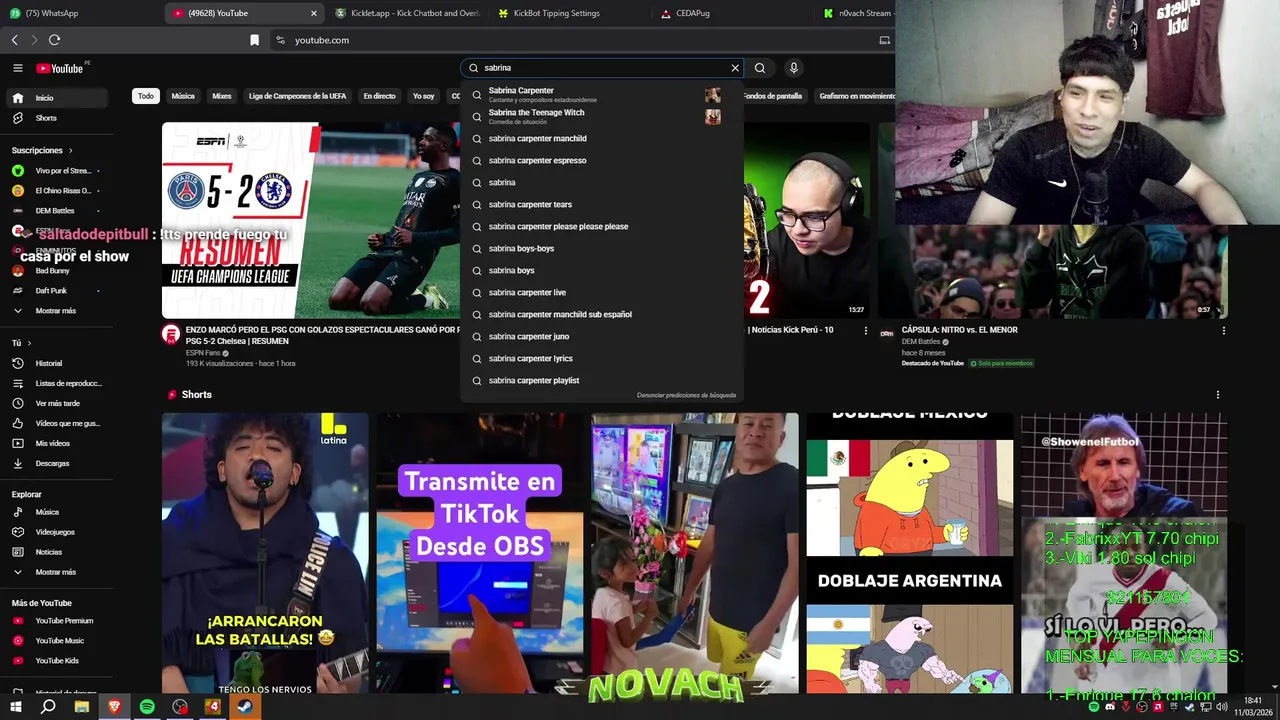Image resolution: width=1280 pixels, height=720 pixels.
Task: Click the screen cast icon in the address bar
Action: point(884,40)
